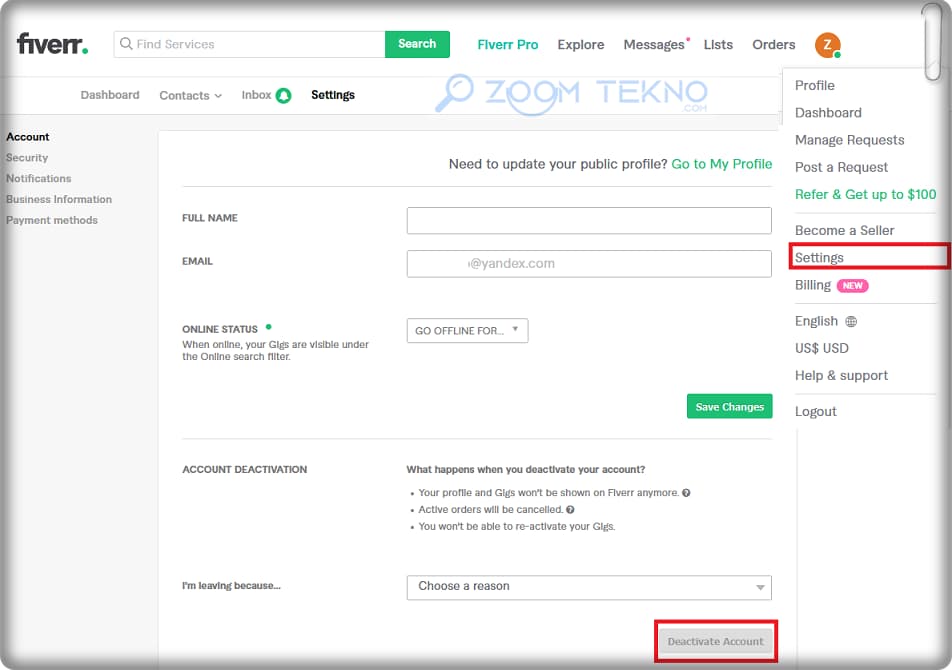Click Logout in the user menu

point(815,411)
